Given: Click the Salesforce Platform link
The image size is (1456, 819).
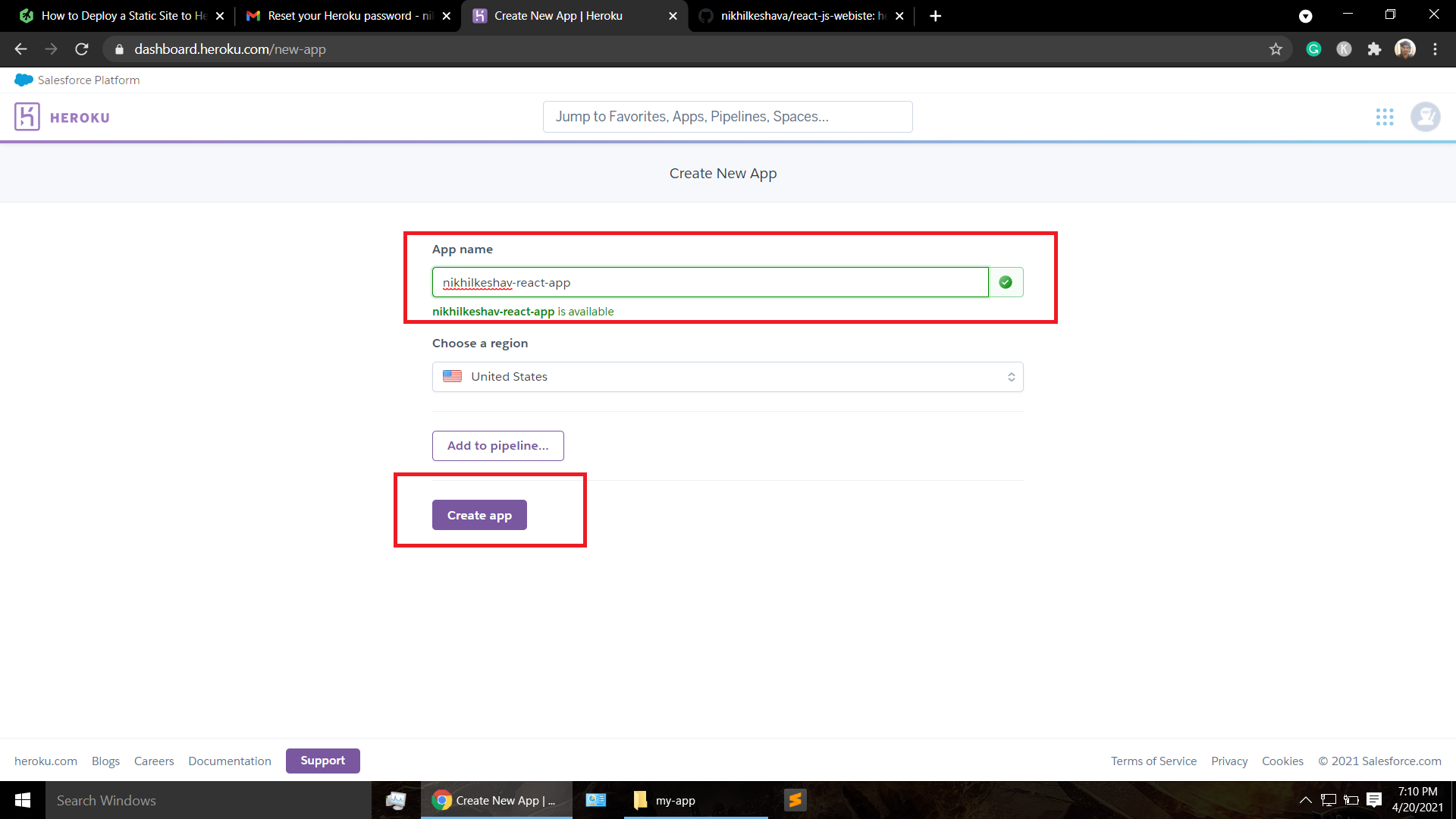Looking at the screenshot, I should [x=89, y=80].
